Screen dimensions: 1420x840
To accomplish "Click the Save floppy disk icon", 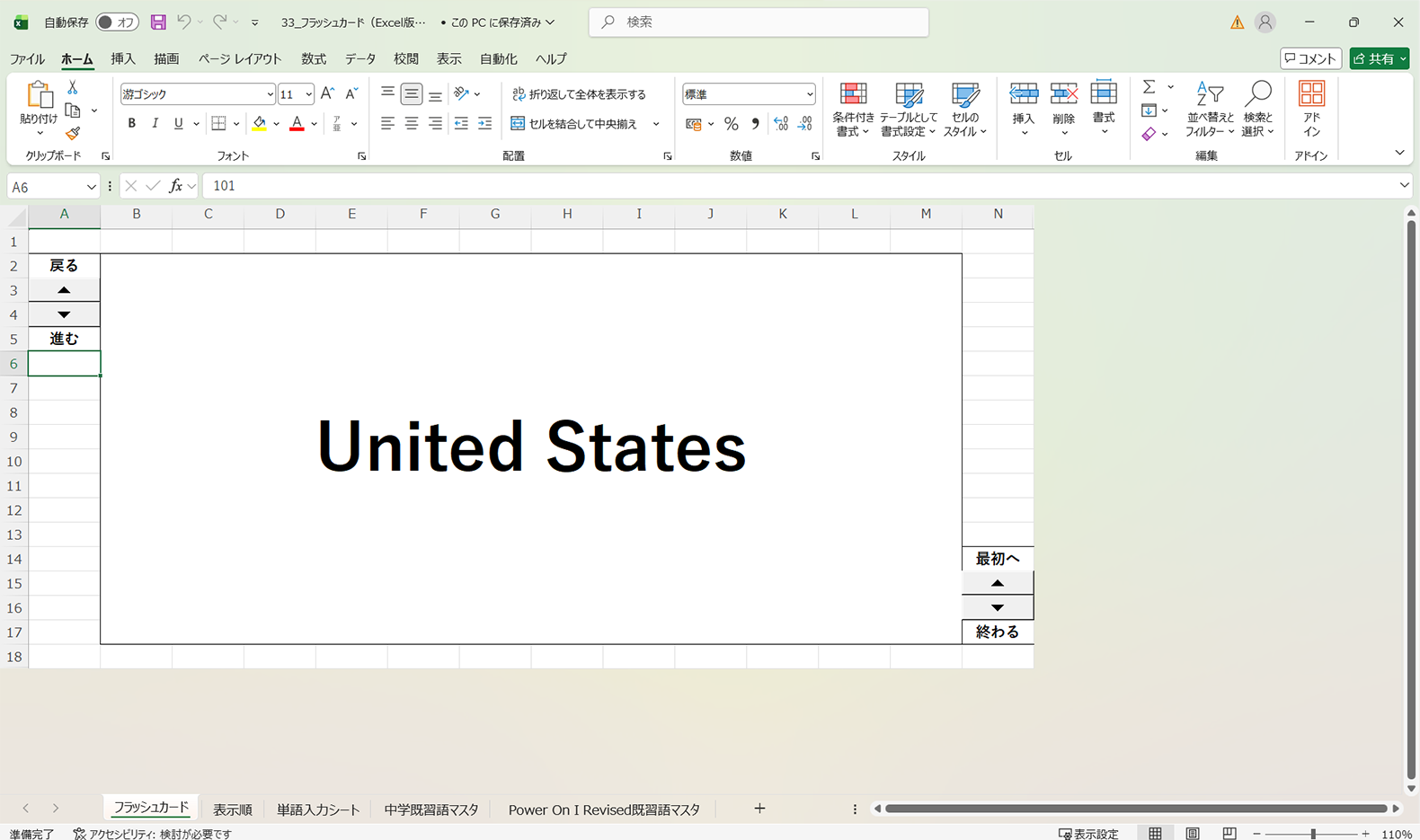I will 158,22.
